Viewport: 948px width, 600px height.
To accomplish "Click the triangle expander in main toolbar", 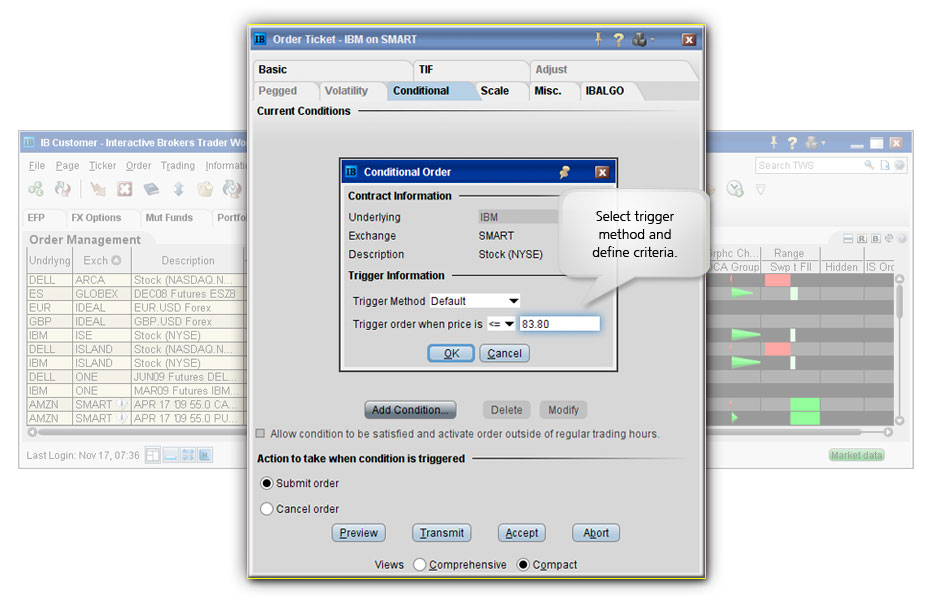I will click(x=761, y=190).
